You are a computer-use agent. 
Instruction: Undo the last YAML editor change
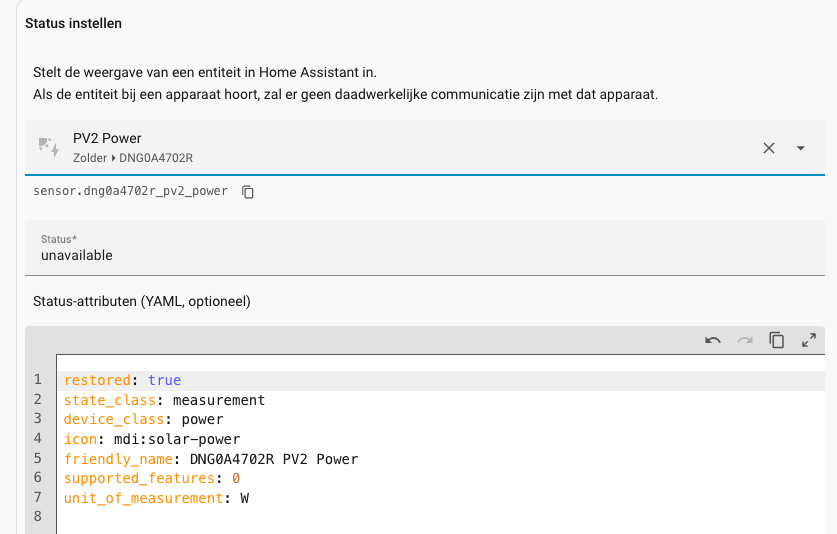coord(713,340)
